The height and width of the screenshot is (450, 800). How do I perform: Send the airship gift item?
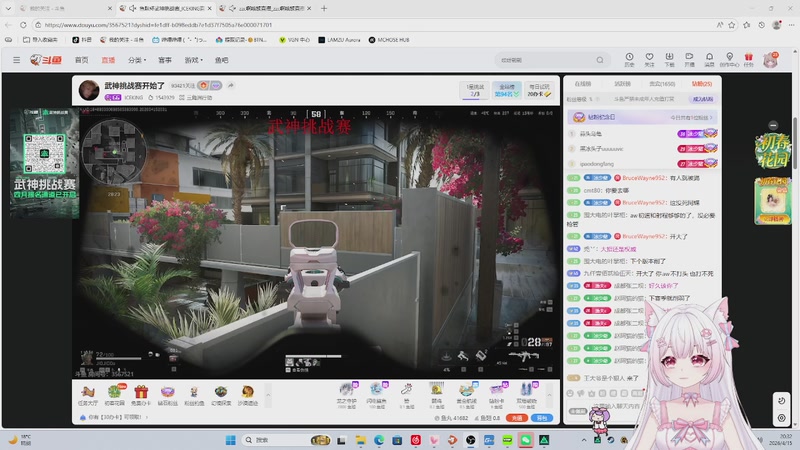[466, 394]
